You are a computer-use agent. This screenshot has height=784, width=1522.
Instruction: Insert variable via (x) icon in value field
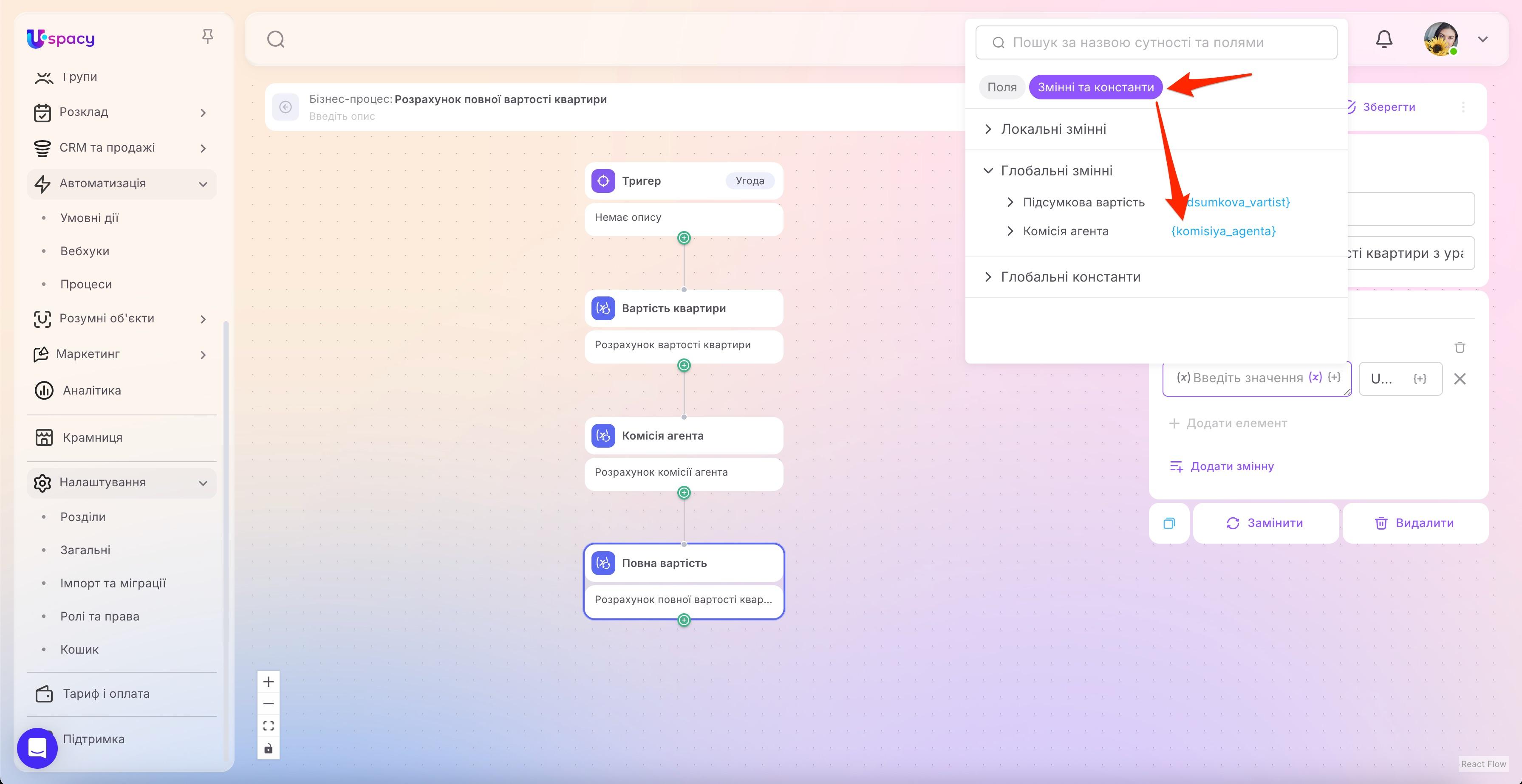pyautogui.click(x=1315, y=377)
